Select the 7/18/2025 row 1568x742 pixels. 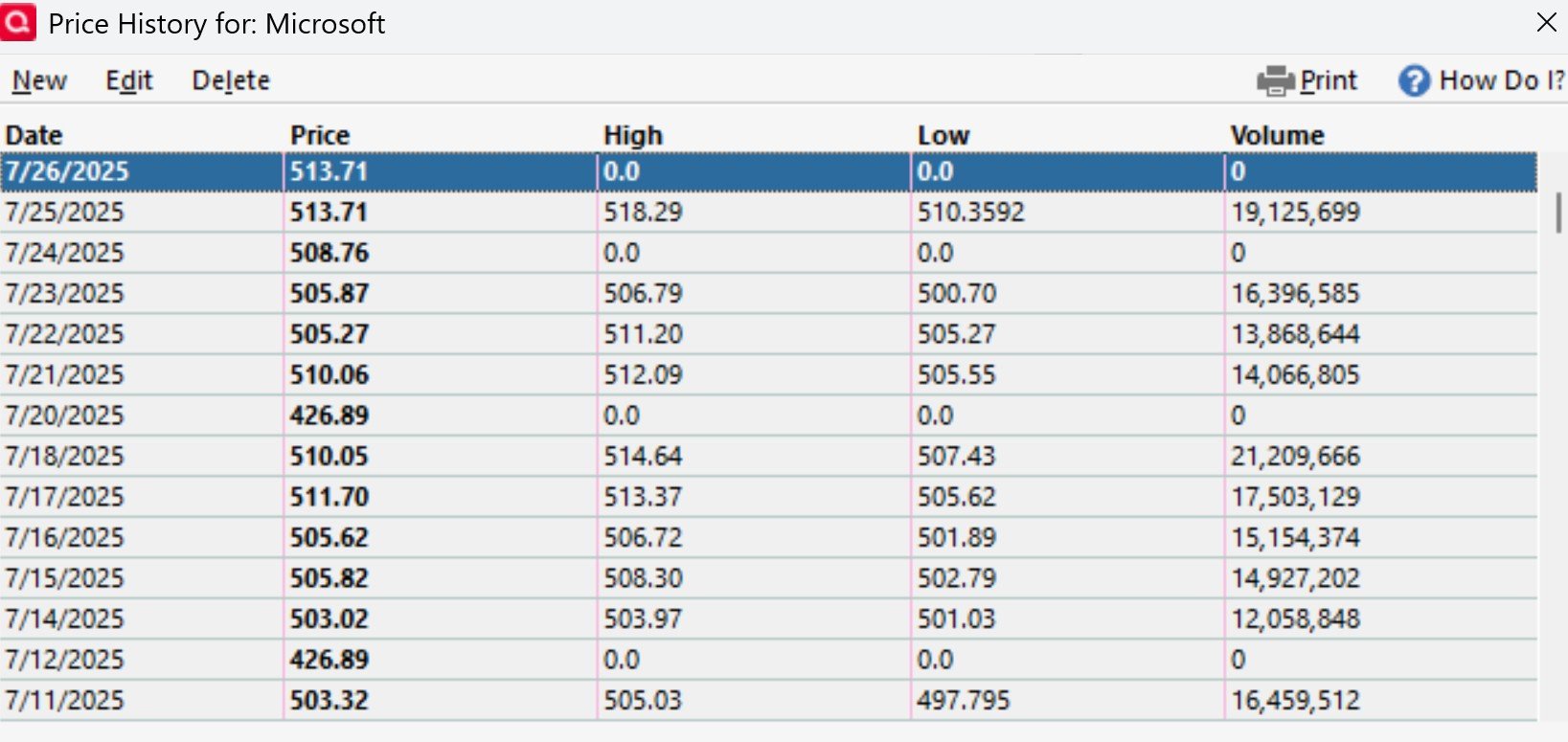(x=768, y=457)
